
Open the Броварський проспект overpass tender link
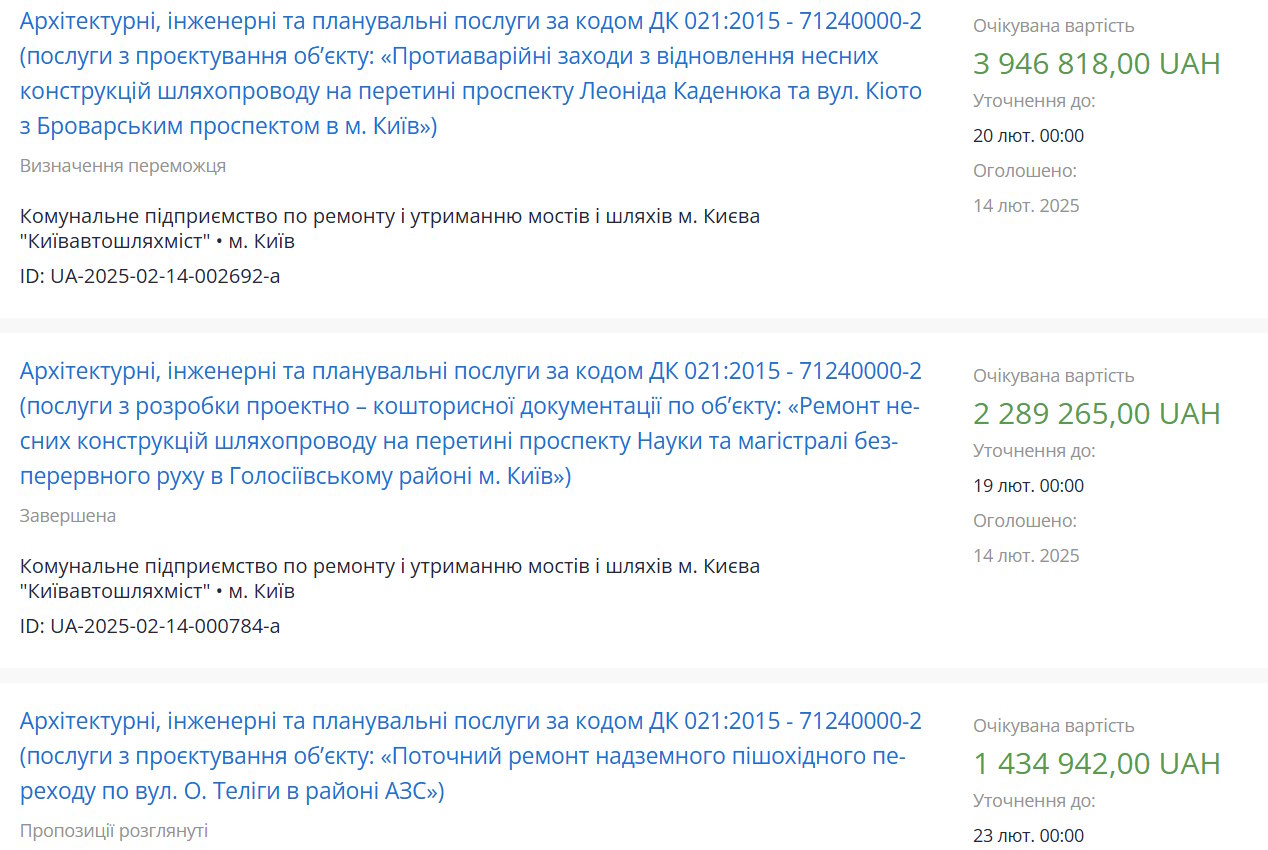pos(470,75)
